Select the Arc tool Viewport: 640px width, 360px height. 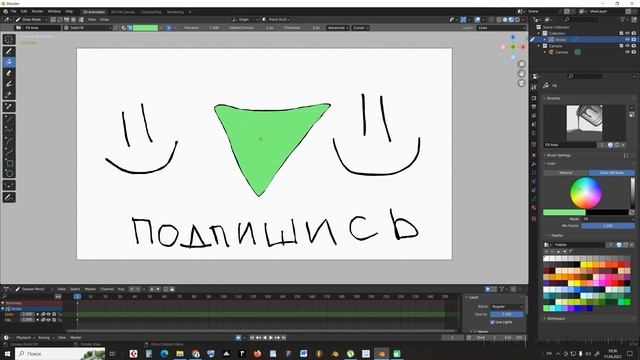pos(9,141)
